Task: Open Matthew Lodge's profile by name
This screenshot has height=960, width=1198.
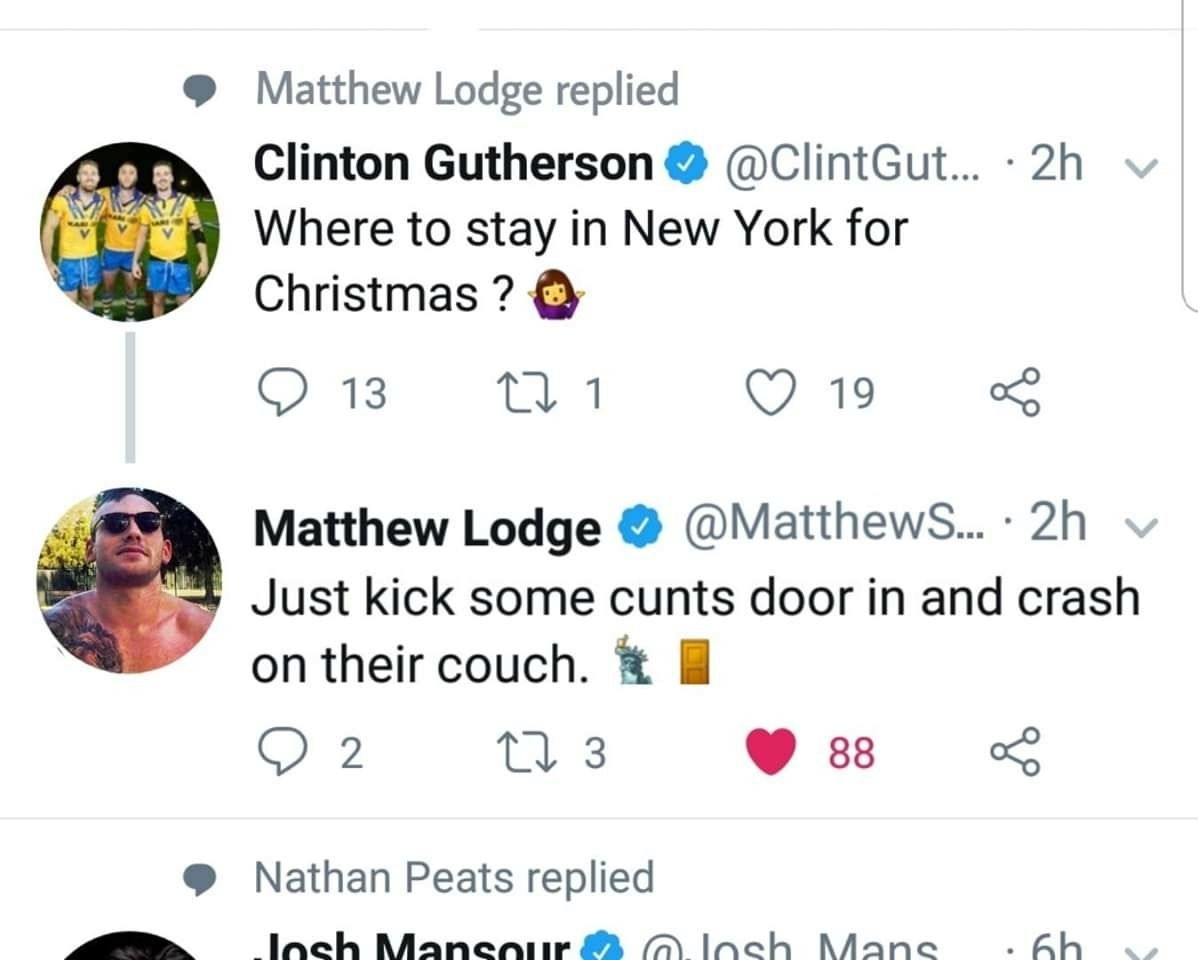Action: pos(427,527)
